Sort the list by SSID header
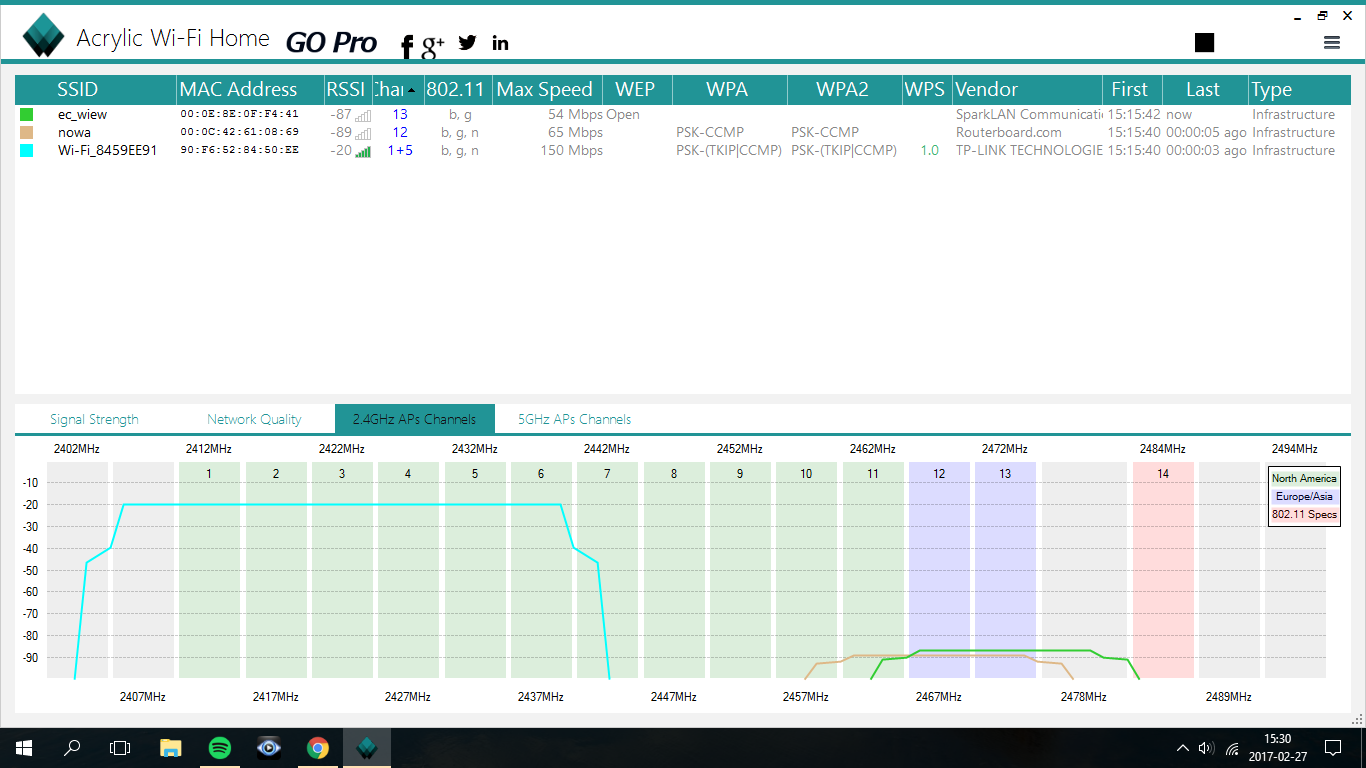This screenshot has height=768, width=1366. 78,90
